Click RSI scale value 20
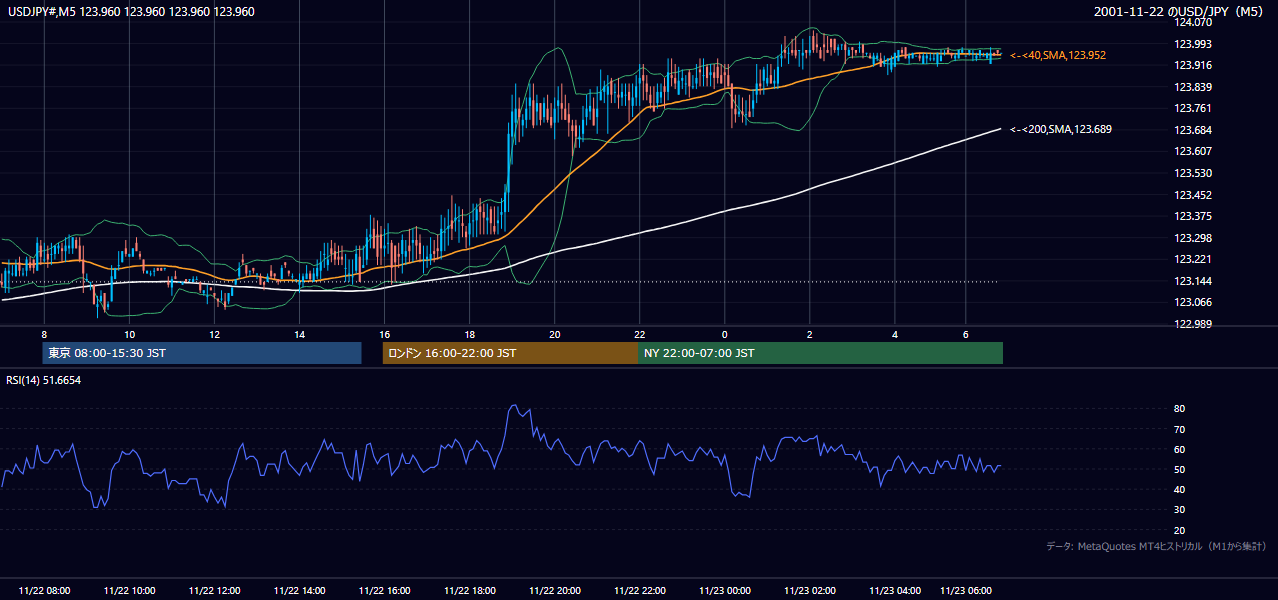 [x=1180, y=530]
